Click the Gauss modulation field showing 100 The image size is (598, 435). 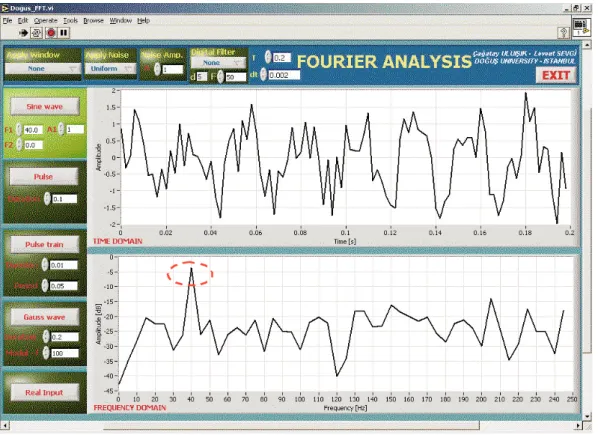[x=65, y=353]
